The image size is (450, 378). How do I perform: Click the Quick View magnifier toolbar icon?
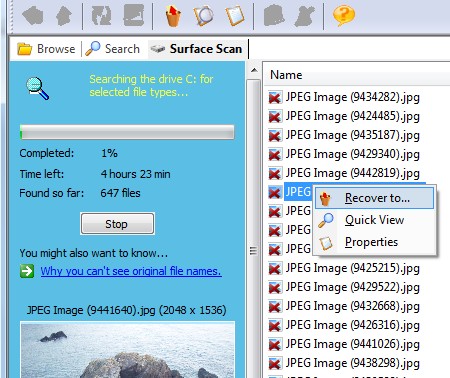(x=203, y=15)
